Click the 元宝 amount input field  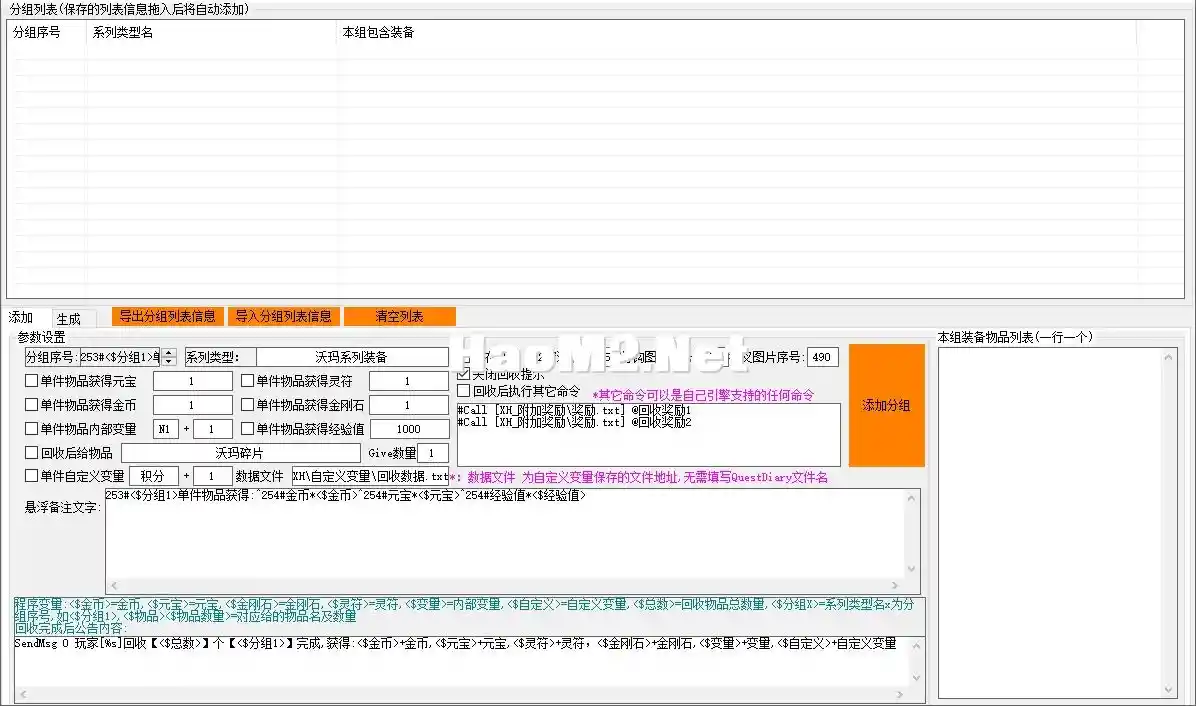(192, 381)
